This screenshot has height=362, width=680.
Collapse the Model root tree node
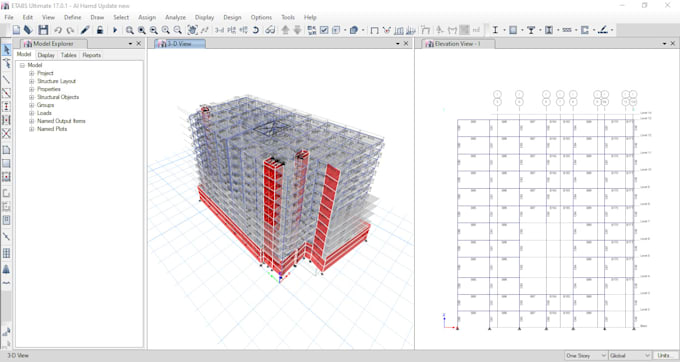22,65
